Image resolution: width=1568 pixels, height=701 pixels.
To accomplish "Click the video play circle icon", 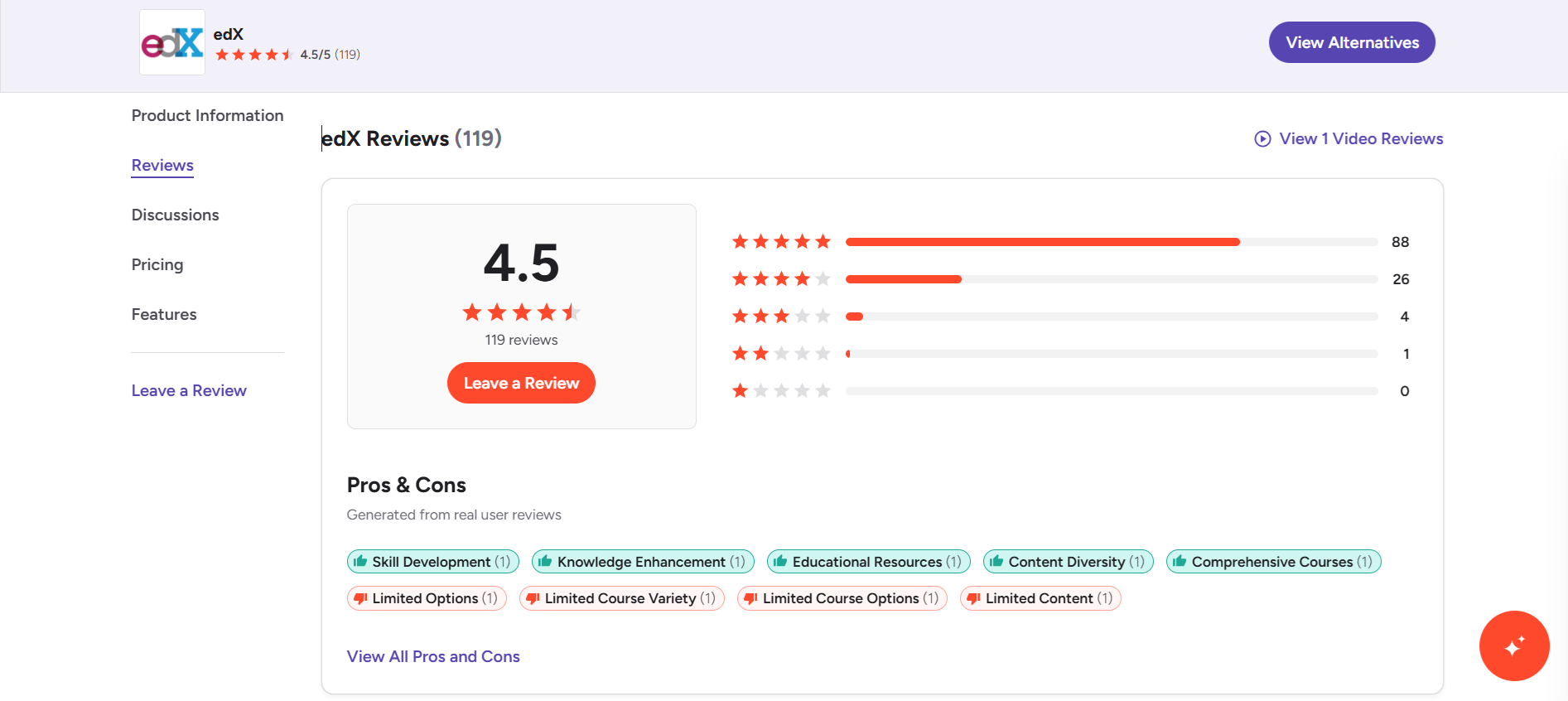I will click(x=1262, y=139).
